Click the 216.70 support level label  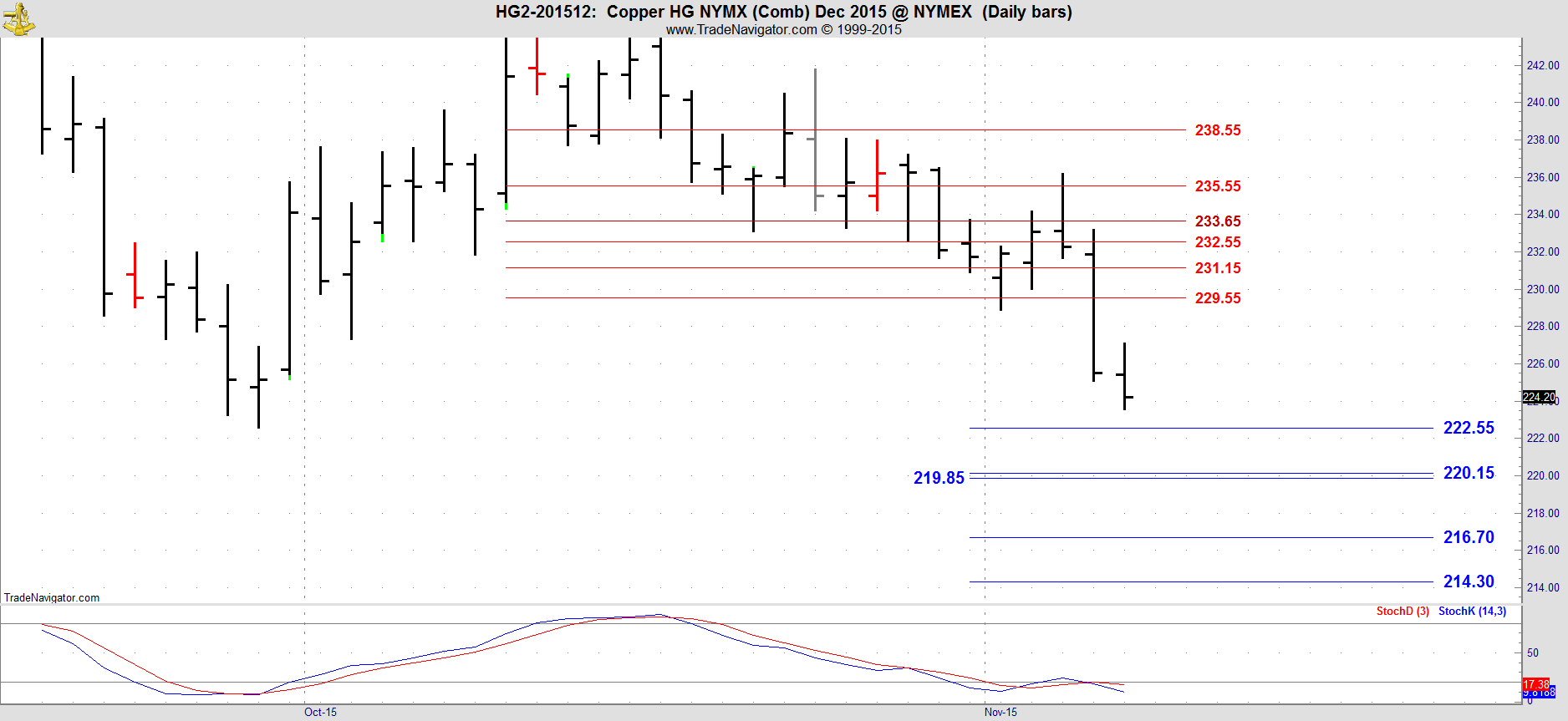coord(1468,537)
